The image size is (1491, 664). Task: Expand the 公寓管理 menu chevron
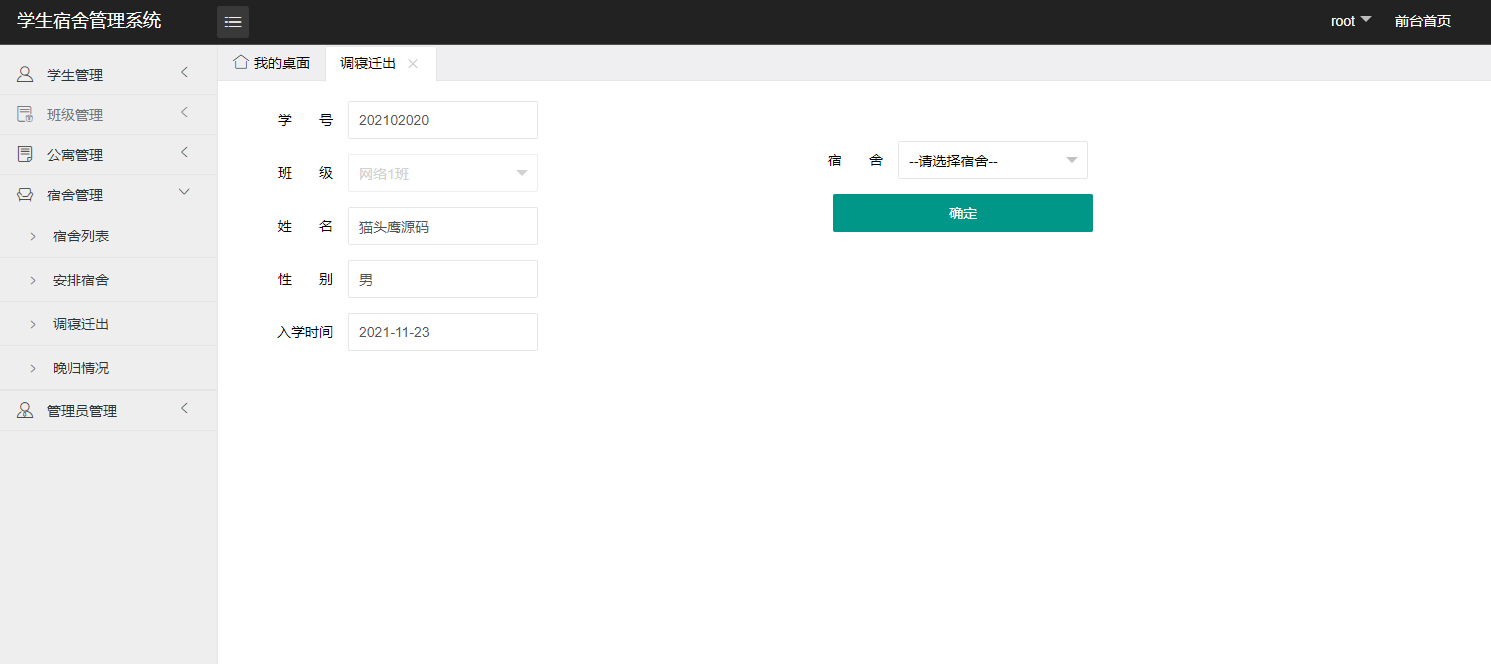click(184, 152)
